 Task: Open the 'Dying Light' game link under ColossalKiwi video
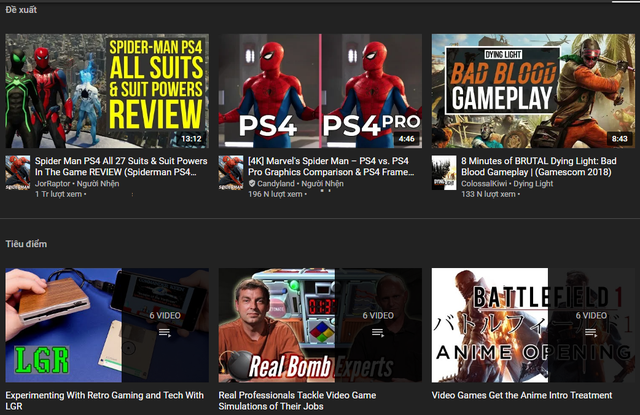533,184
